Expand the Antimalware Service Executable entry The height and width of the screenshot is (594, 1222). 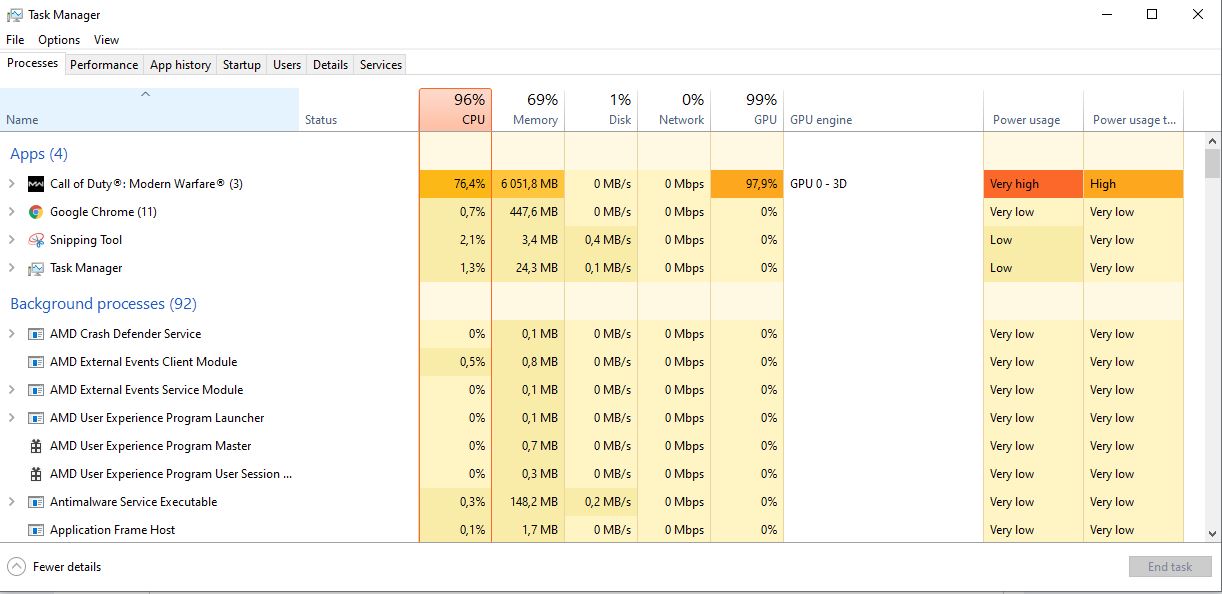[x=12, y=502]
